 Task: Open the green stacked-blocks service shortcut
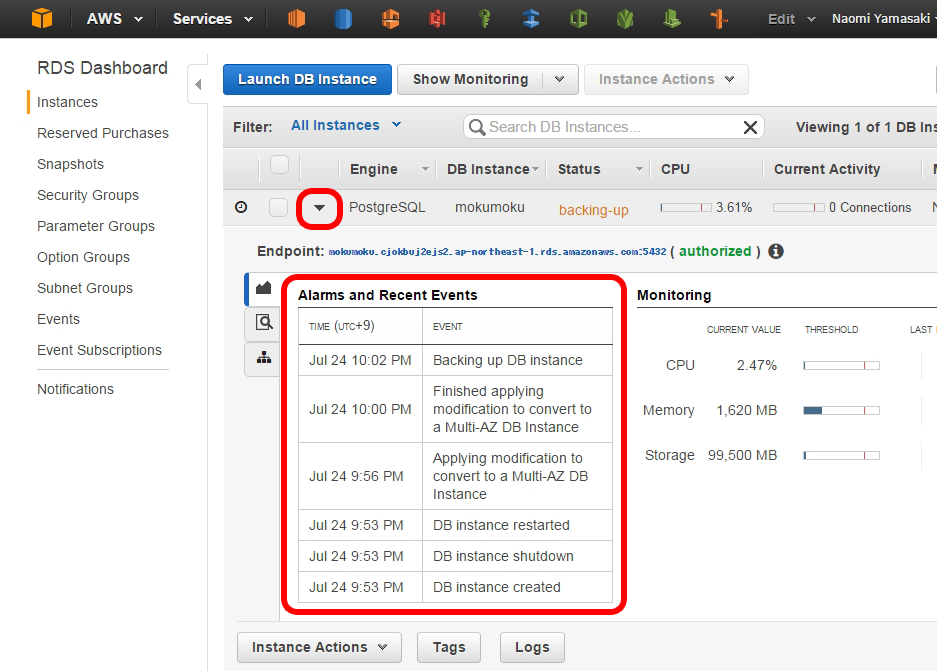point(672,19)
